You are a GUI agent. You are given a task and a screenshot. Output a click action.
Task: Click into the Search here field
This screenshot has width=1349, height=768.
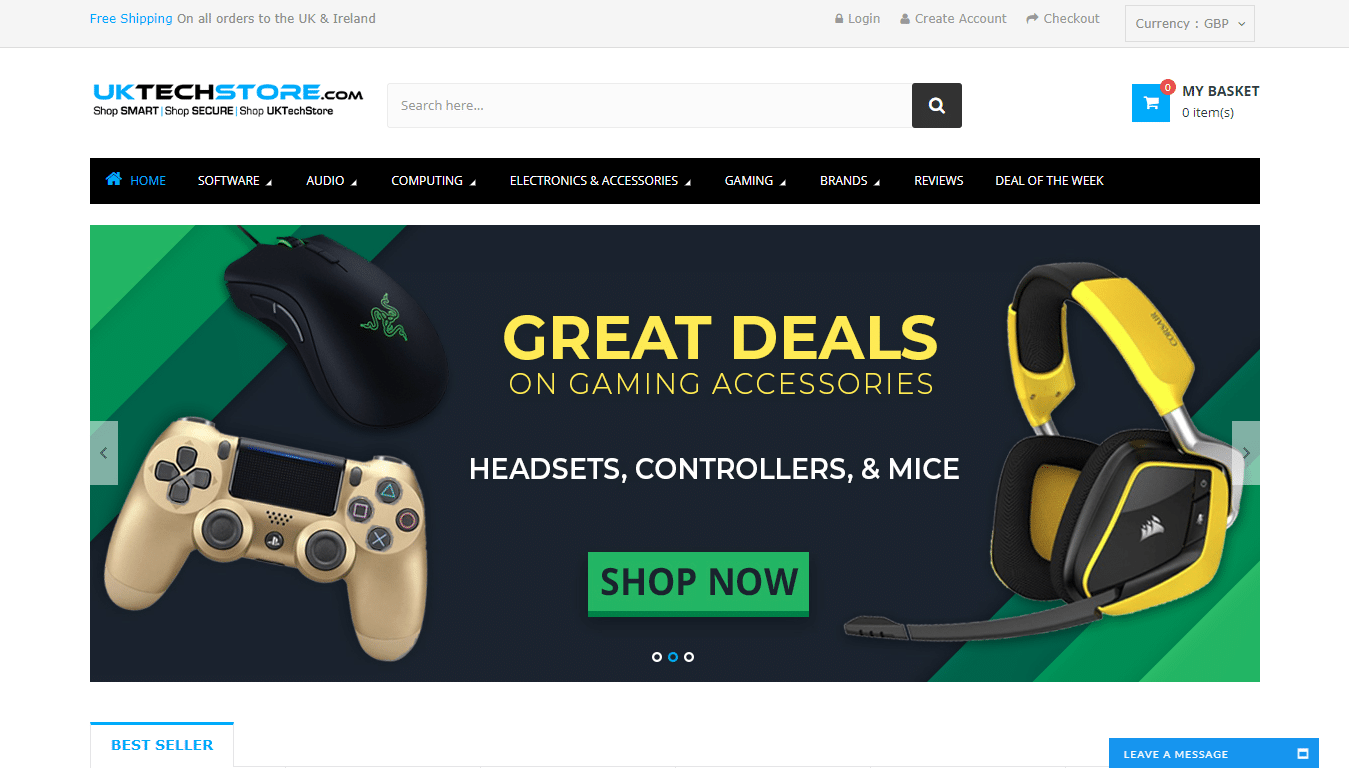tap(649, 105)
